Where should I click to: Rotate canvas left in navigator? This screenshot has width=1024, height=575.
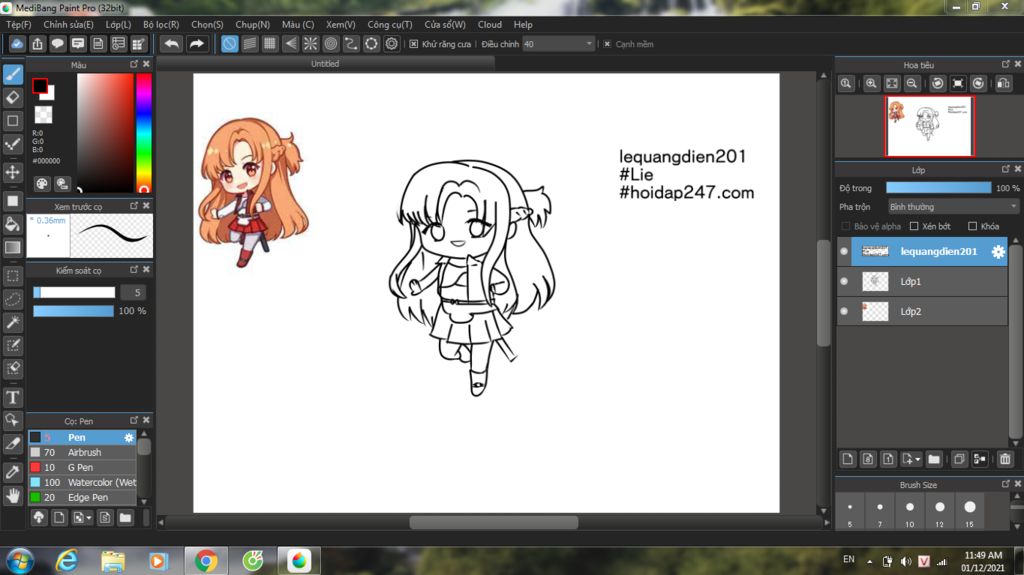click(x=938, y=84)
